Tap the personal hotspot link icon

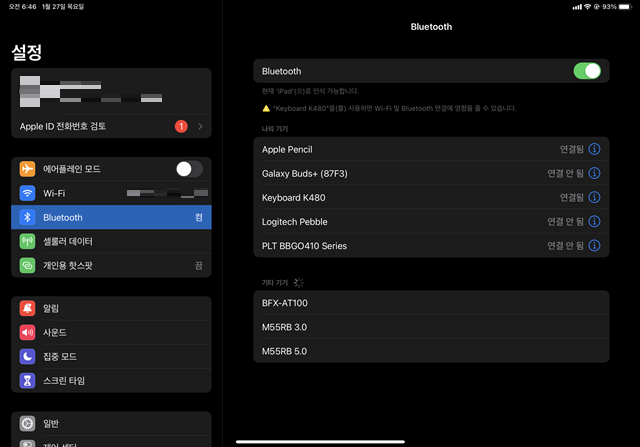(27, 265)
